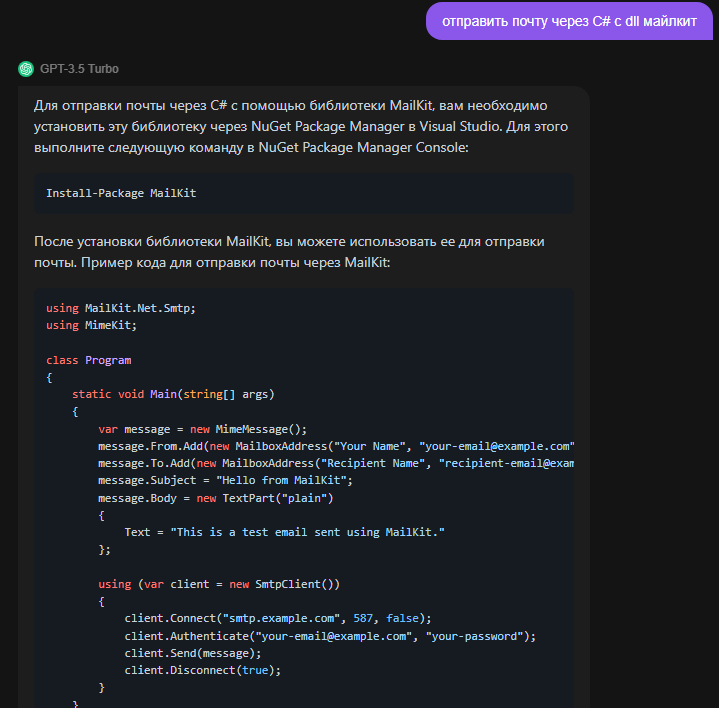
Task: Click the Install-Package MailKit command line
Action: pyautogui.click(x=121, y=193)
